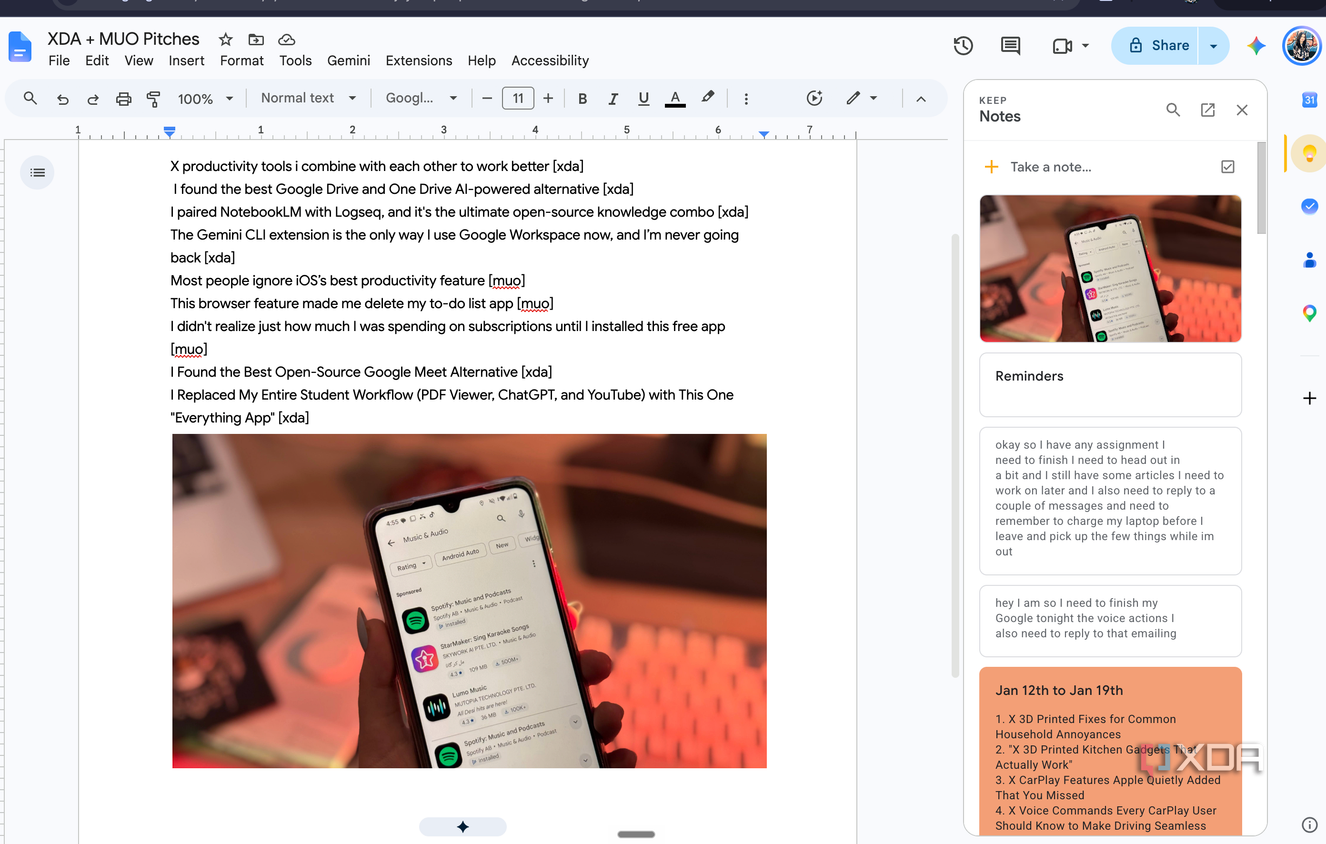This screenshot has width=1326, height=844.
Task: Increase font size with plus button
Action: pyautogui.click(x=548, y=99)
